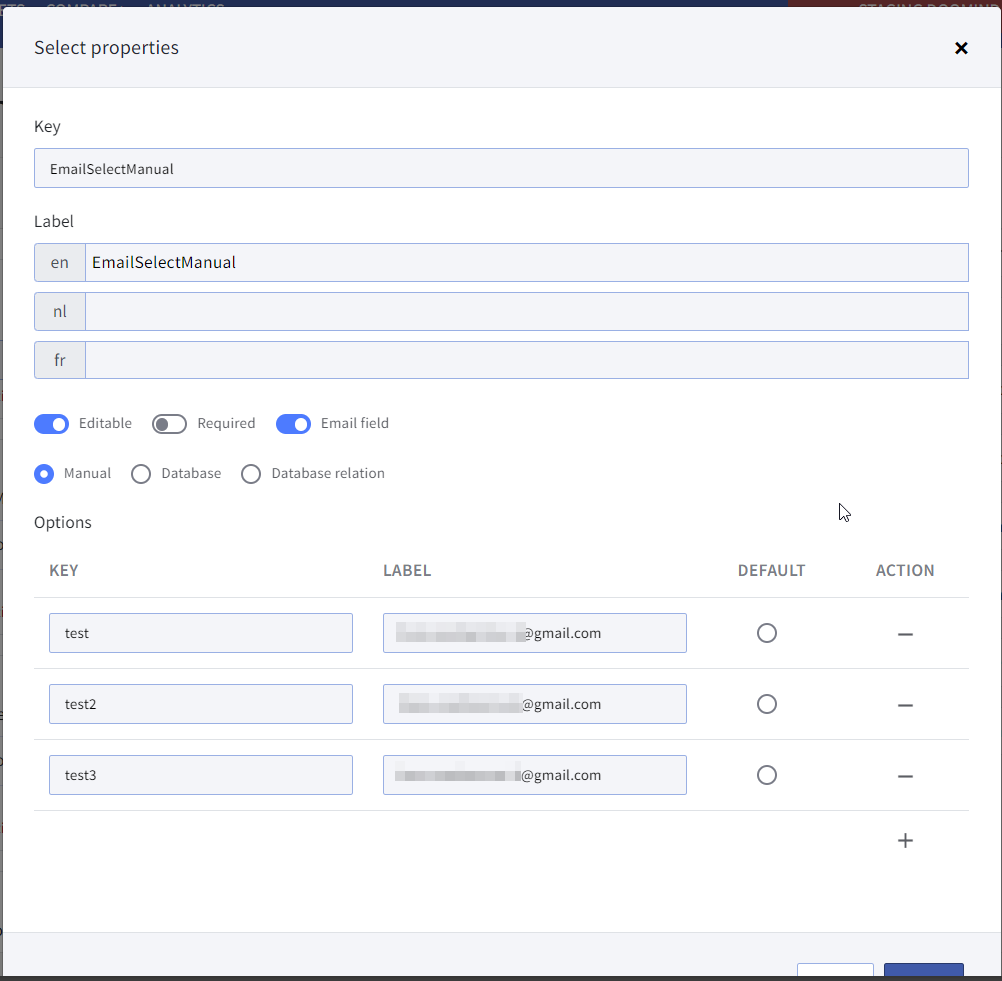1002x981 pixels.
Task: Remove the test3 option row
Action: click(x=905, y=776)
